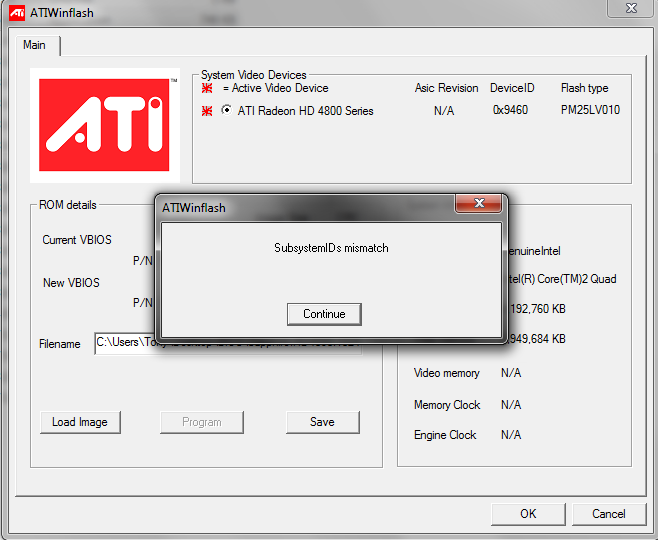This screenshot has height=540, width=658.
Task: Click the DeviceID value 0x9460
Action: [510, 110]
